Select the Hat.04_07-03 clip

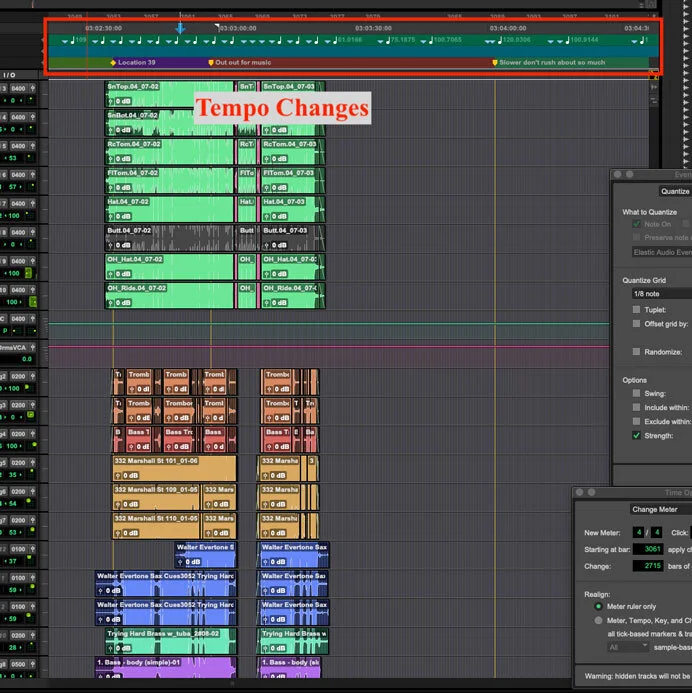click(293, 209)
